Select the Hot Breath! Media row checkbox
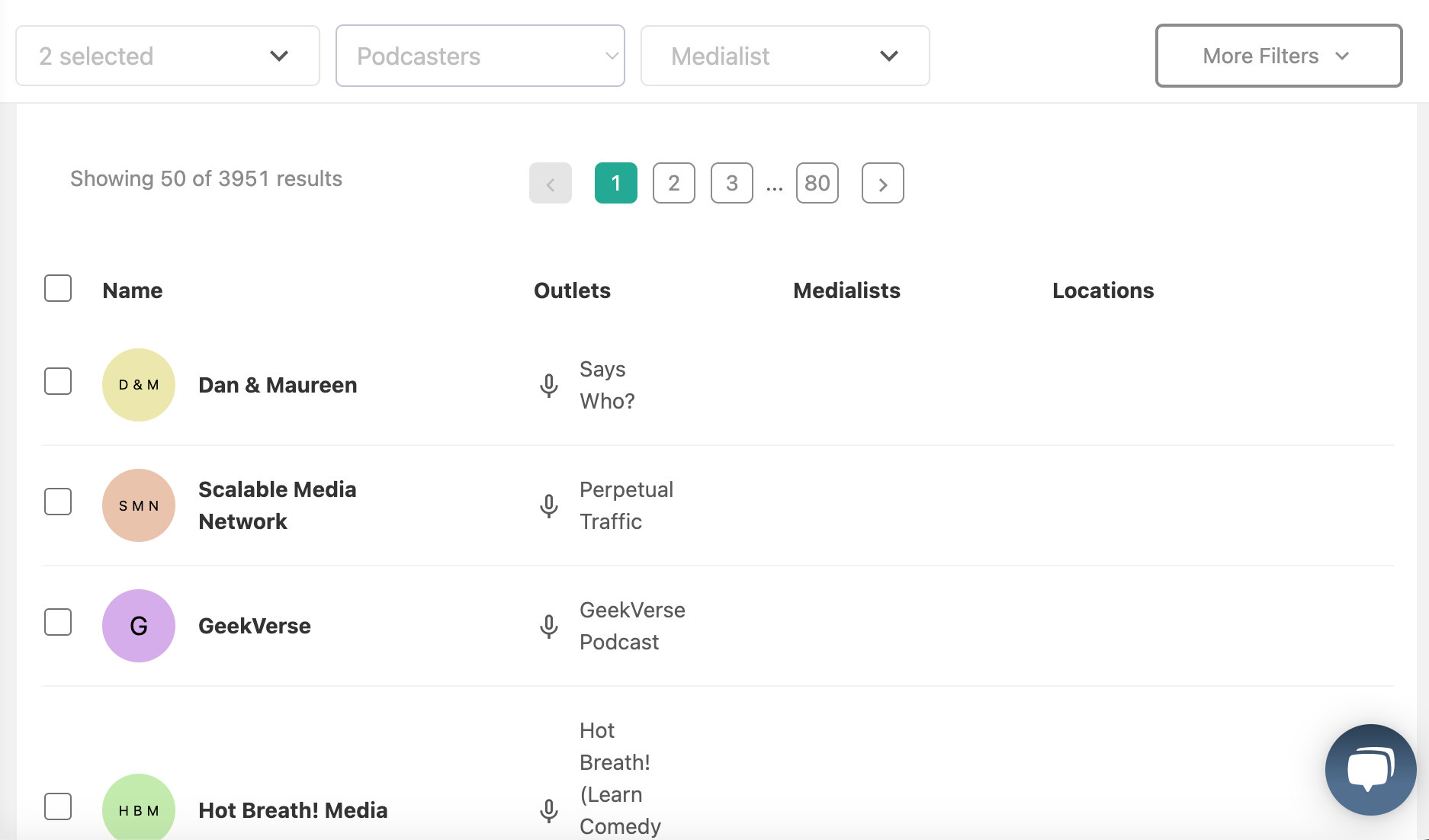The width and height of the screenshot is (1429, 840). tap(58, 806)
